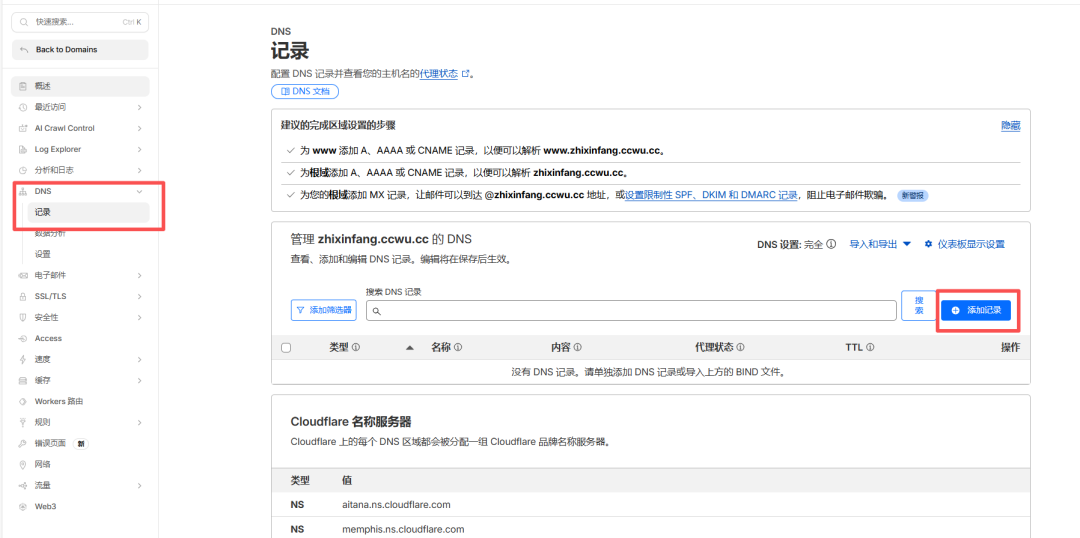Image resolution: width=1080 pixels, height=538 pixels.
Task: Click the 隐藏 link to hide steps
Action: [1010, 126]
